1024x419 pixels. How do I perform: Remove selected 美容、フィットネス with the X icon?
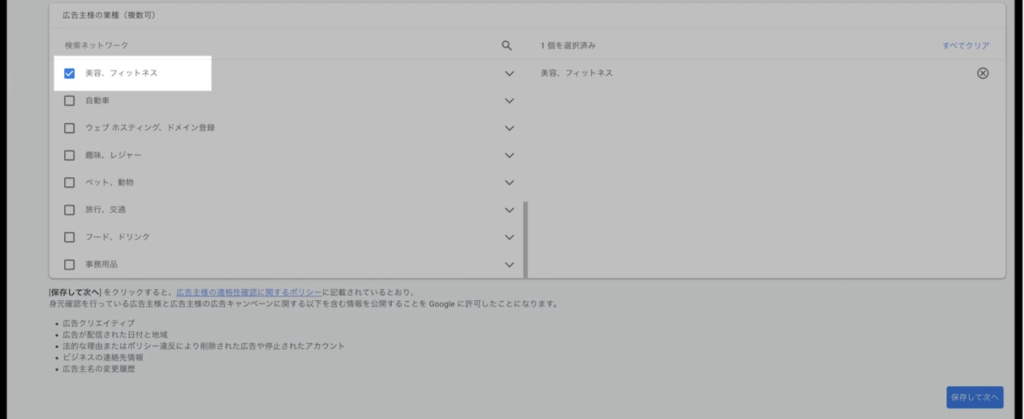982,73
